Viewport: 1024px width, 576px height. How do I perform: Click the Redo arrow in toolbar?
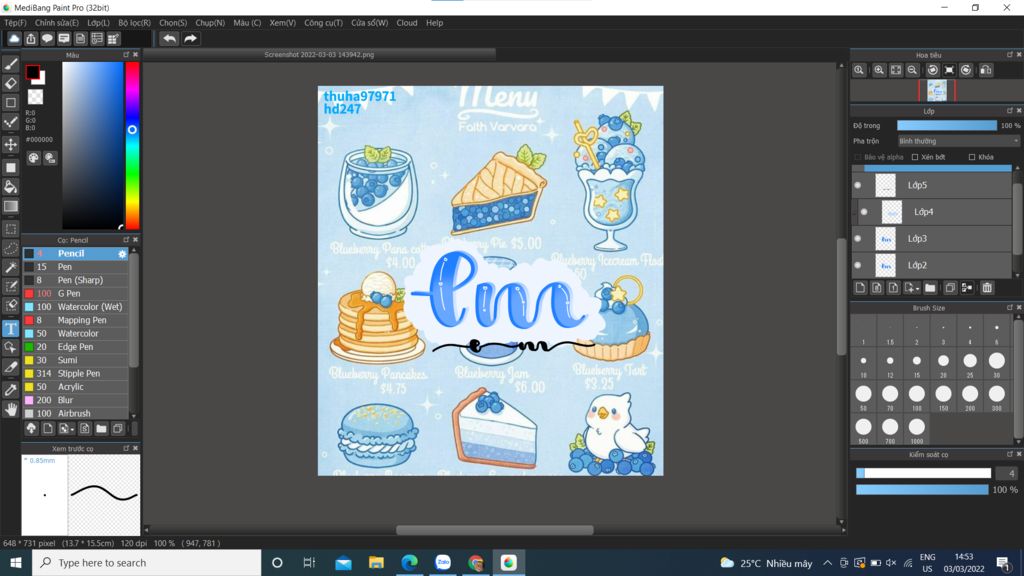[x=190, y=39]
